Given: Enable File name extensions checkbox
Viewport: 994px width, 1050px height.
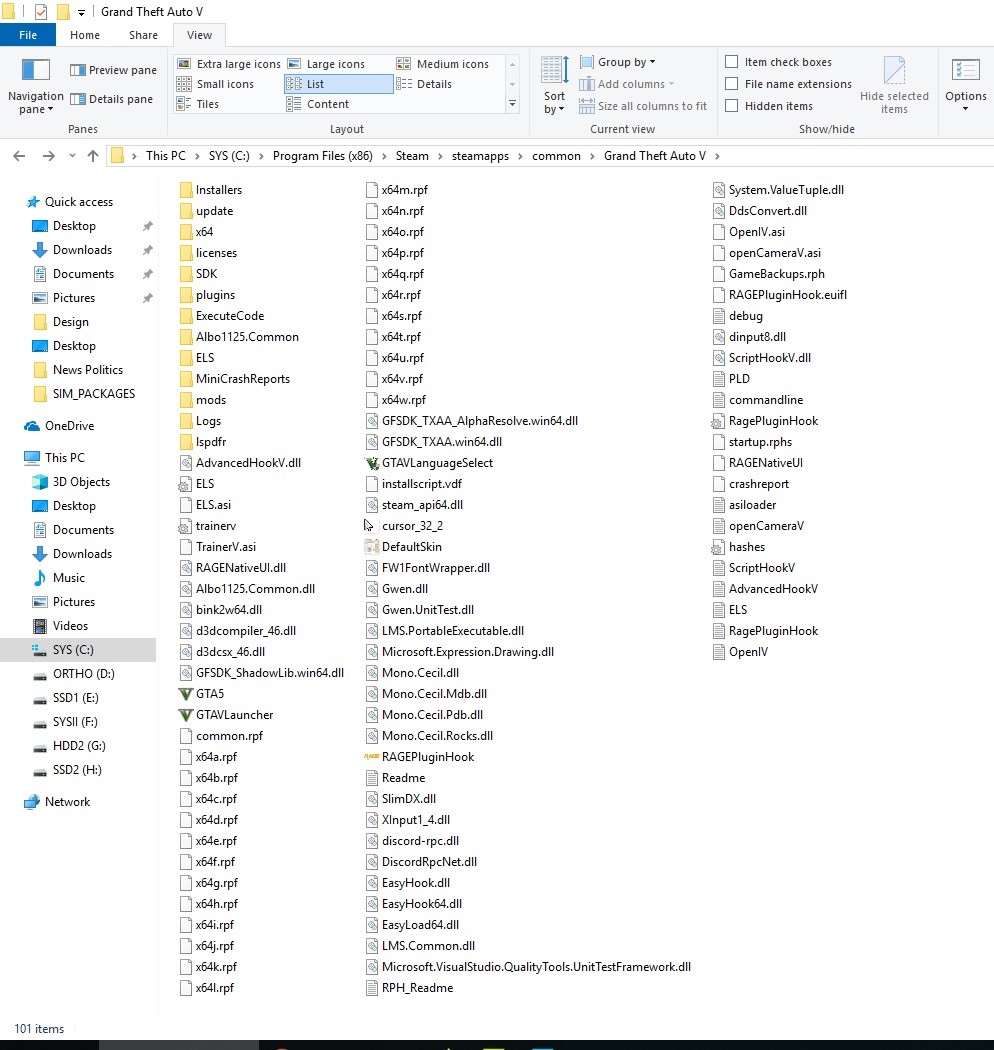Looking at the screenshot, I should [732, 84].
